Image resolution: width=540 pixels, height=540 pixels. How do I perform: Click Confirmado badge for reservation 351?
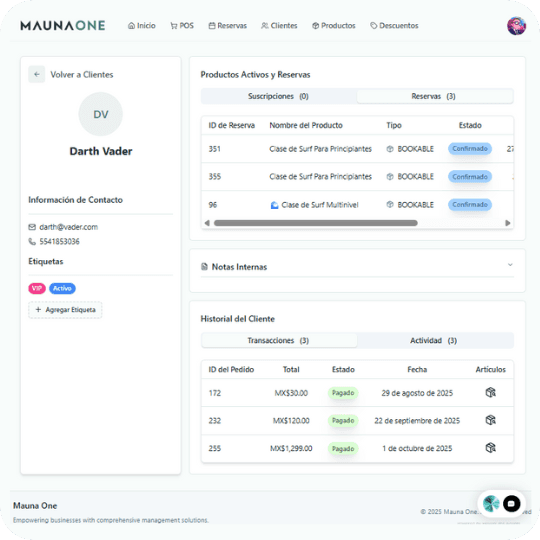470,148
